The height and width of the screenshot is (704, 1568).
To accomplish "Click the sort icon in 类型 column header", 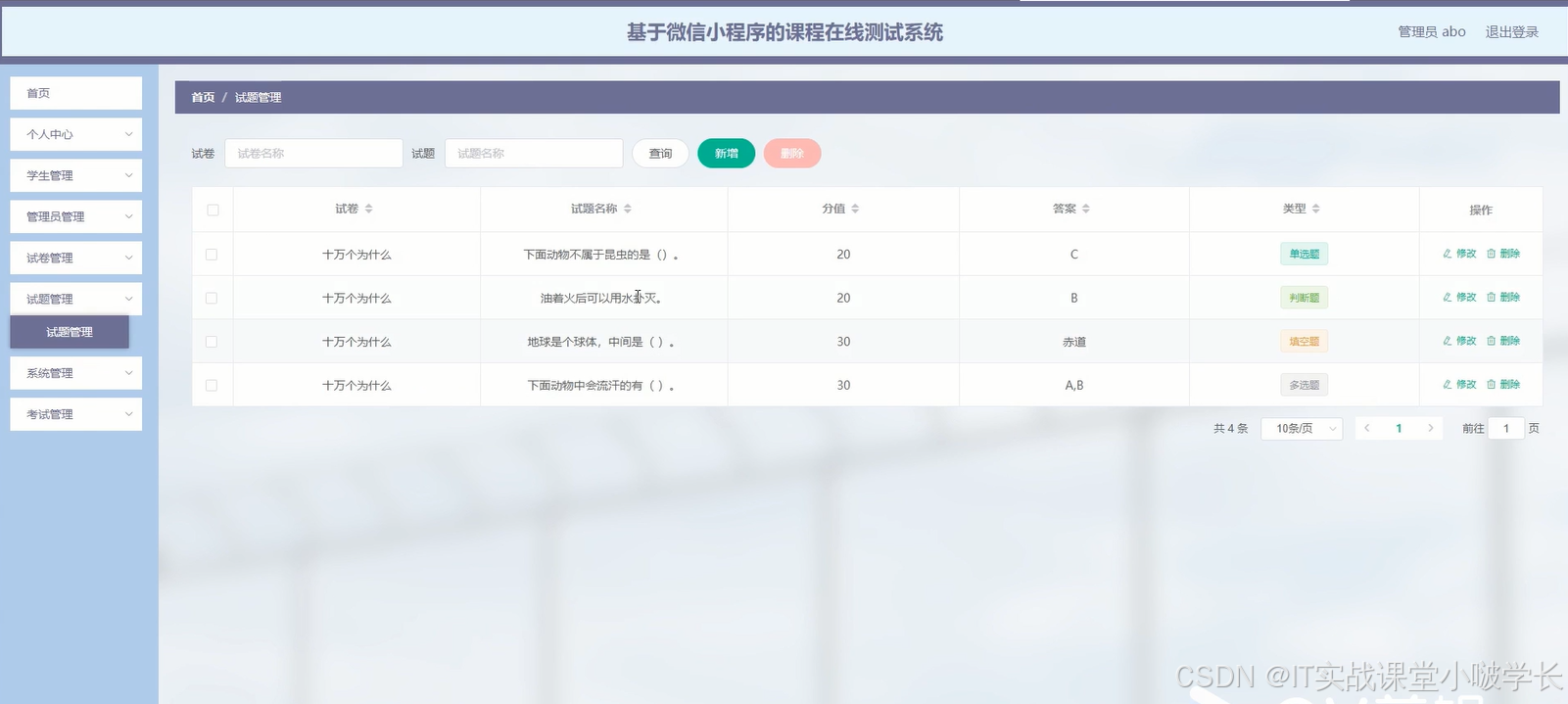I will 1315,209.
